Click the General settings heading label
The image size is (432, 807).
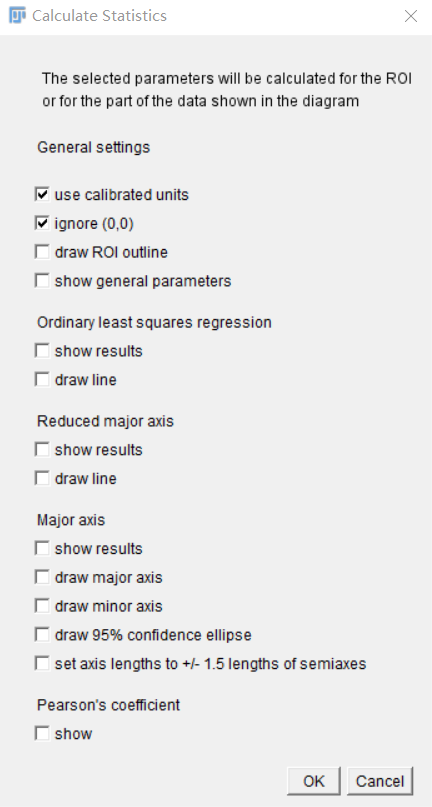click(94, 147)
